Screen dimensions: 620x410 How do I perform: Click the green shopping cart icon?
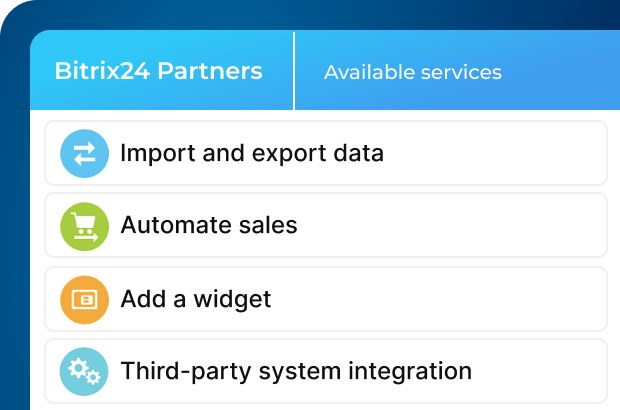click(x=84, y=225)
